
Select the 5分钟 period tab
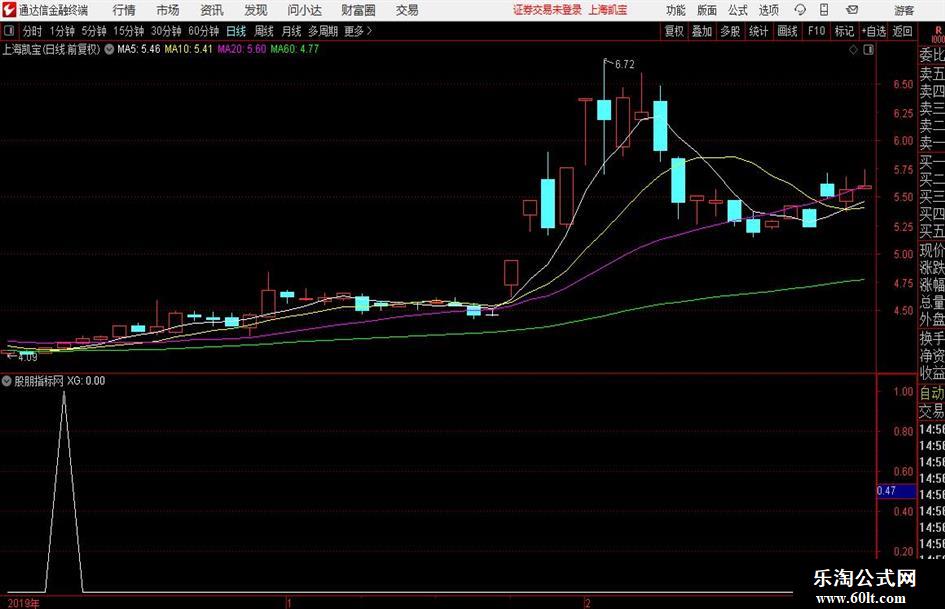(x=93, y=31)
